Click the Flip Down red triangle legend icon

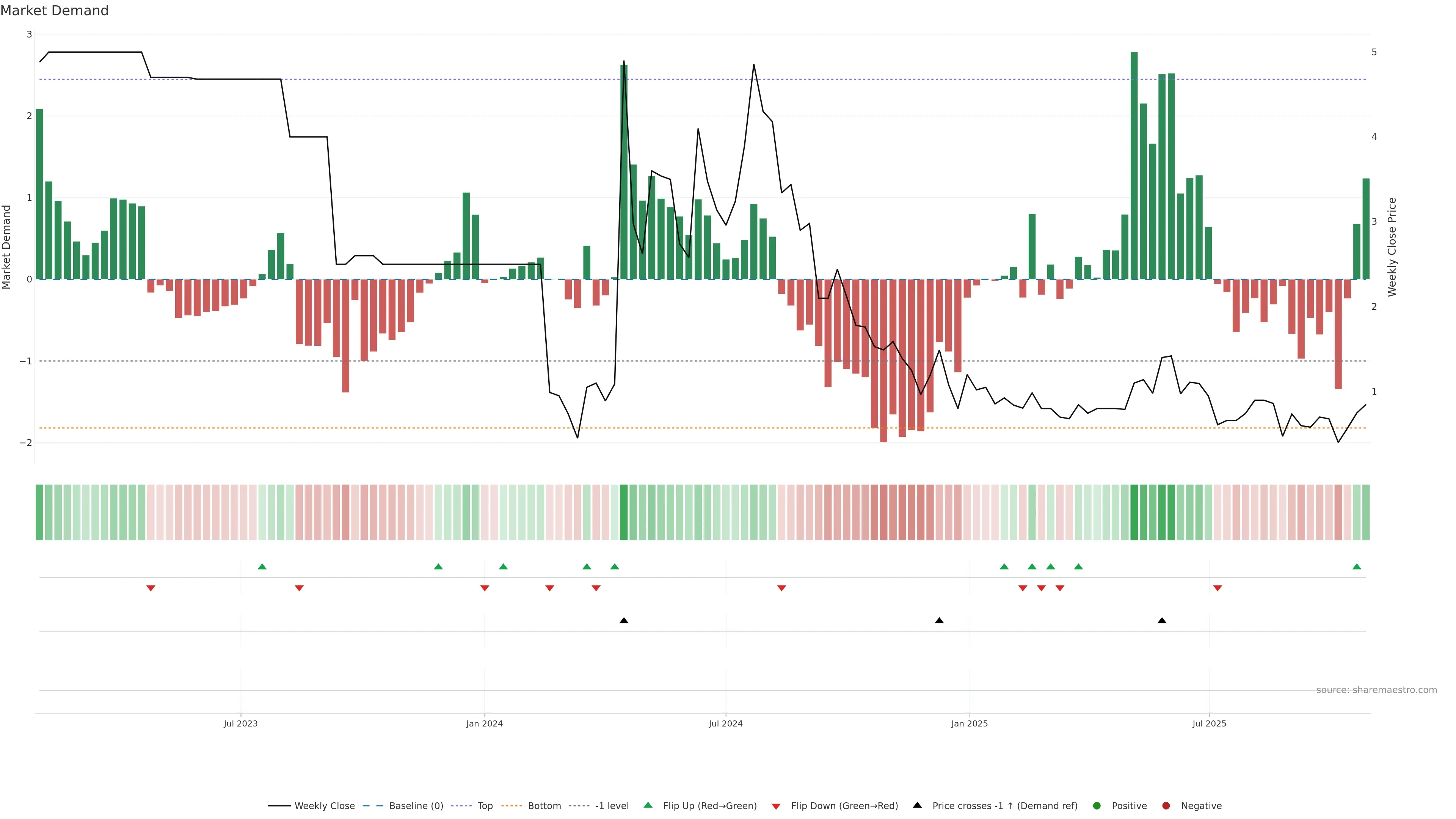point(776,806)
